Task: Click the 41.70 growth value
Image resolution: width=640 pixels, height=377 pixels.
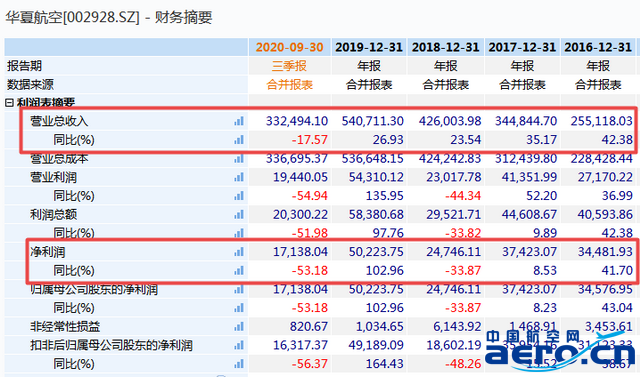Action: [617, 271]
